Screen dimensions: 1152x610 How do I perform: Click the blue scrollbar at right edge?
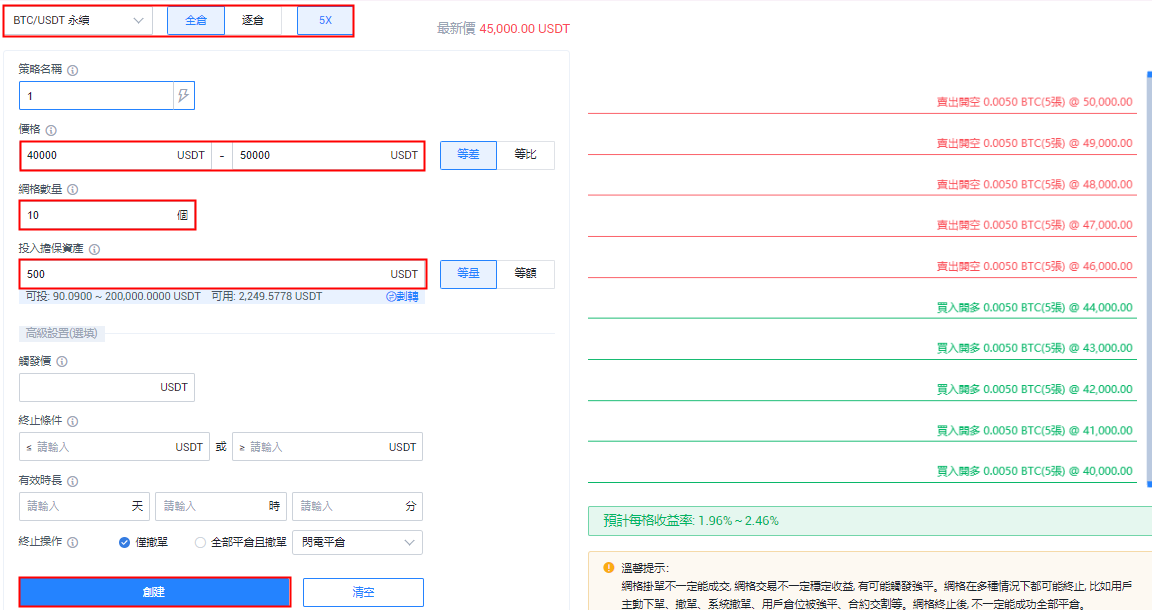pyautogui.click(x=1149, y=279)
